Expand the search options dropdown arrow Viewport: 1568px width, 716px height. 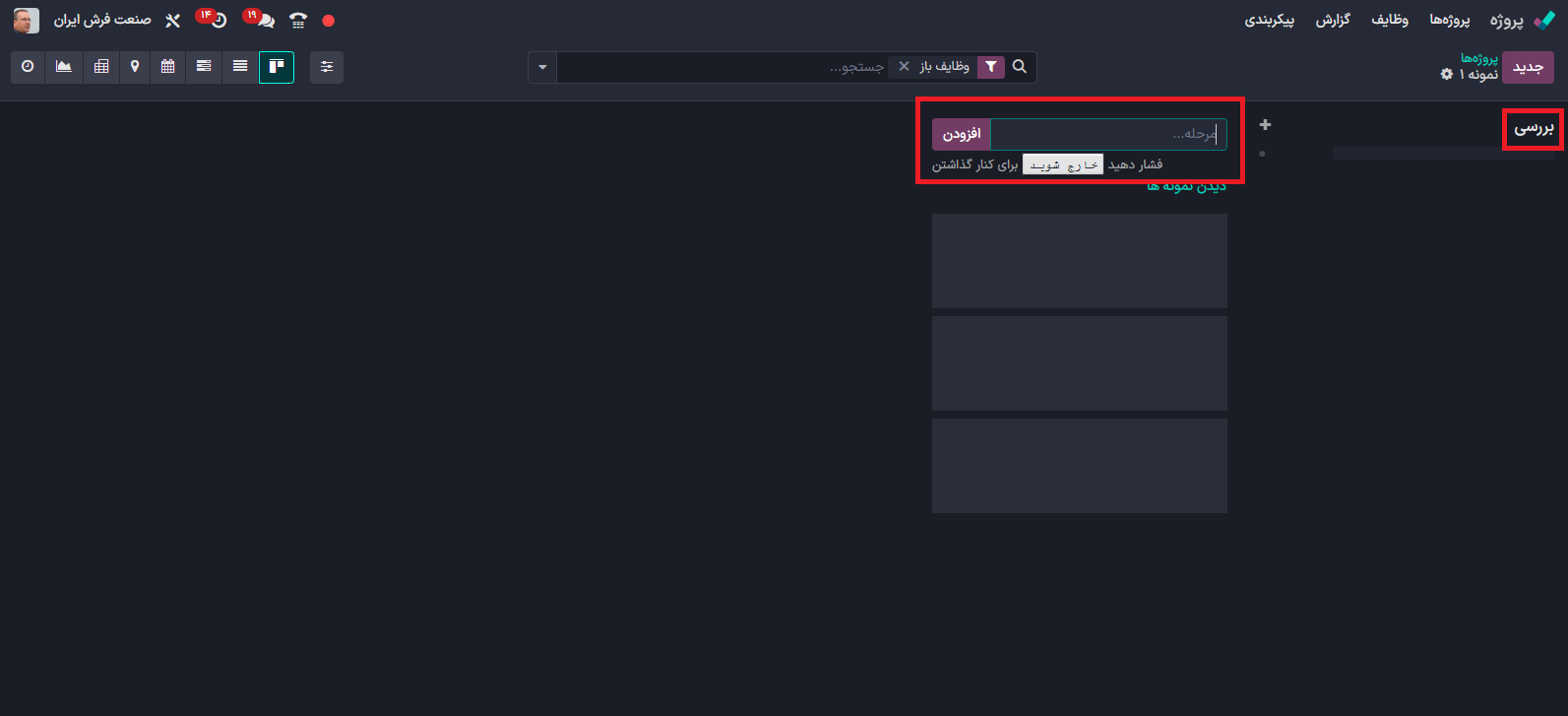click(x=542, y=67)
